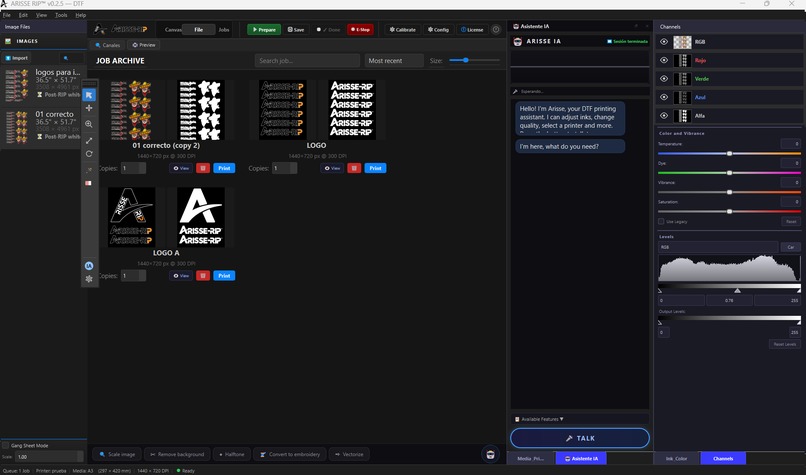
Task: Click copies stepper for LOGO job
Action: [294, 168]
